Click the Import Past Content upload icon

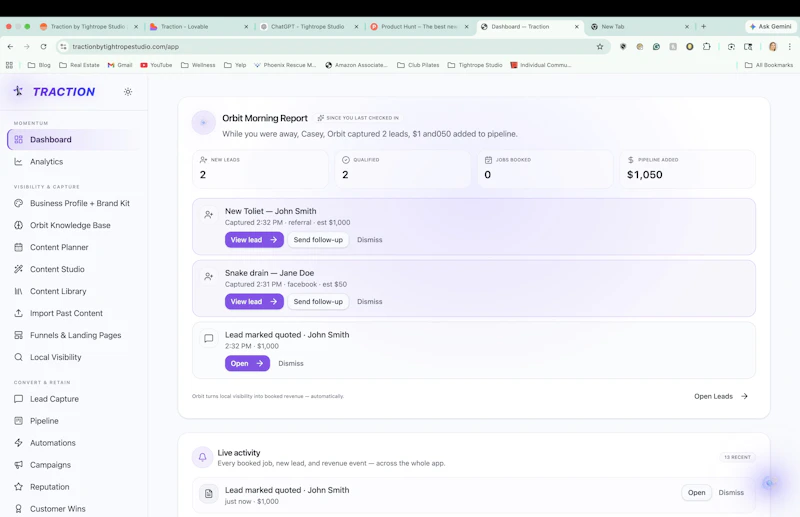(18, 313)
